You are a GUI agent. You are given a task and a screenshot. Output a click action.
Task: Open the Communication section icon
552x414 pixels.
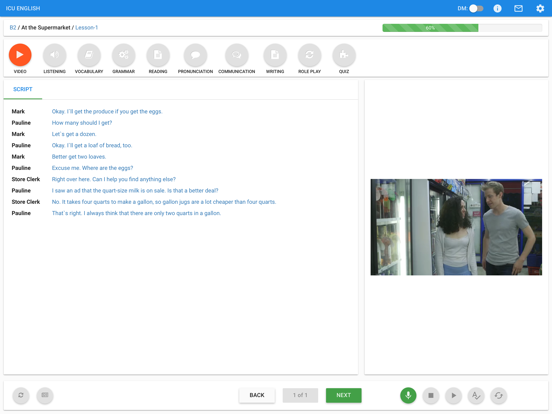[x=237, y=55]
